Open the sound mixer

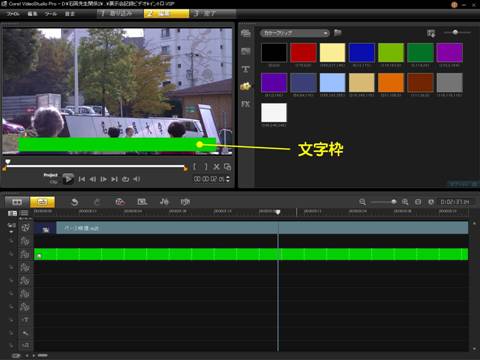[164, 202]
